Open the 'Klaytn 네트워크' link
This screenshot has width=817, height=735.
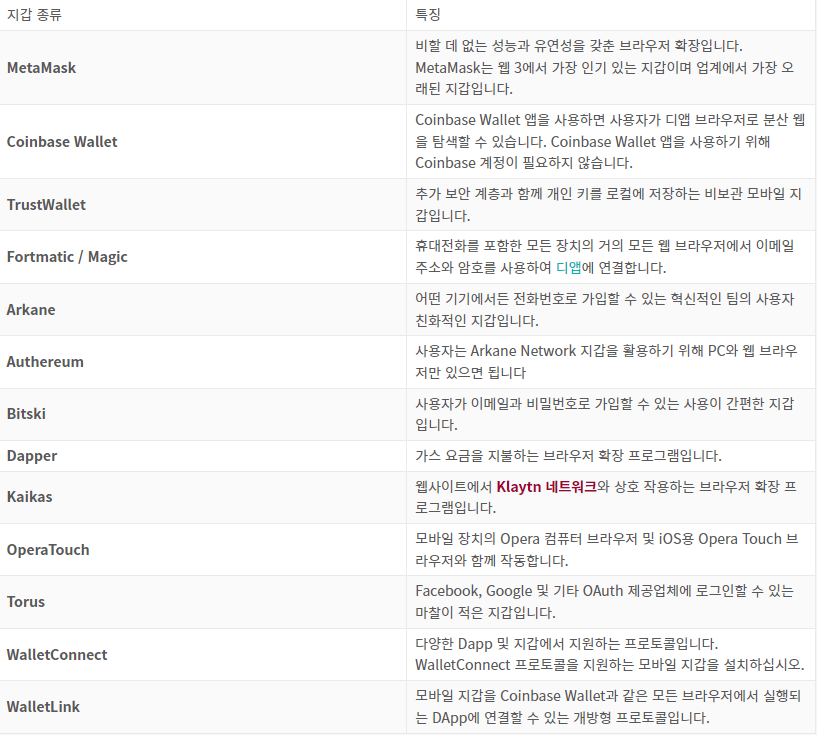(546, 487)
